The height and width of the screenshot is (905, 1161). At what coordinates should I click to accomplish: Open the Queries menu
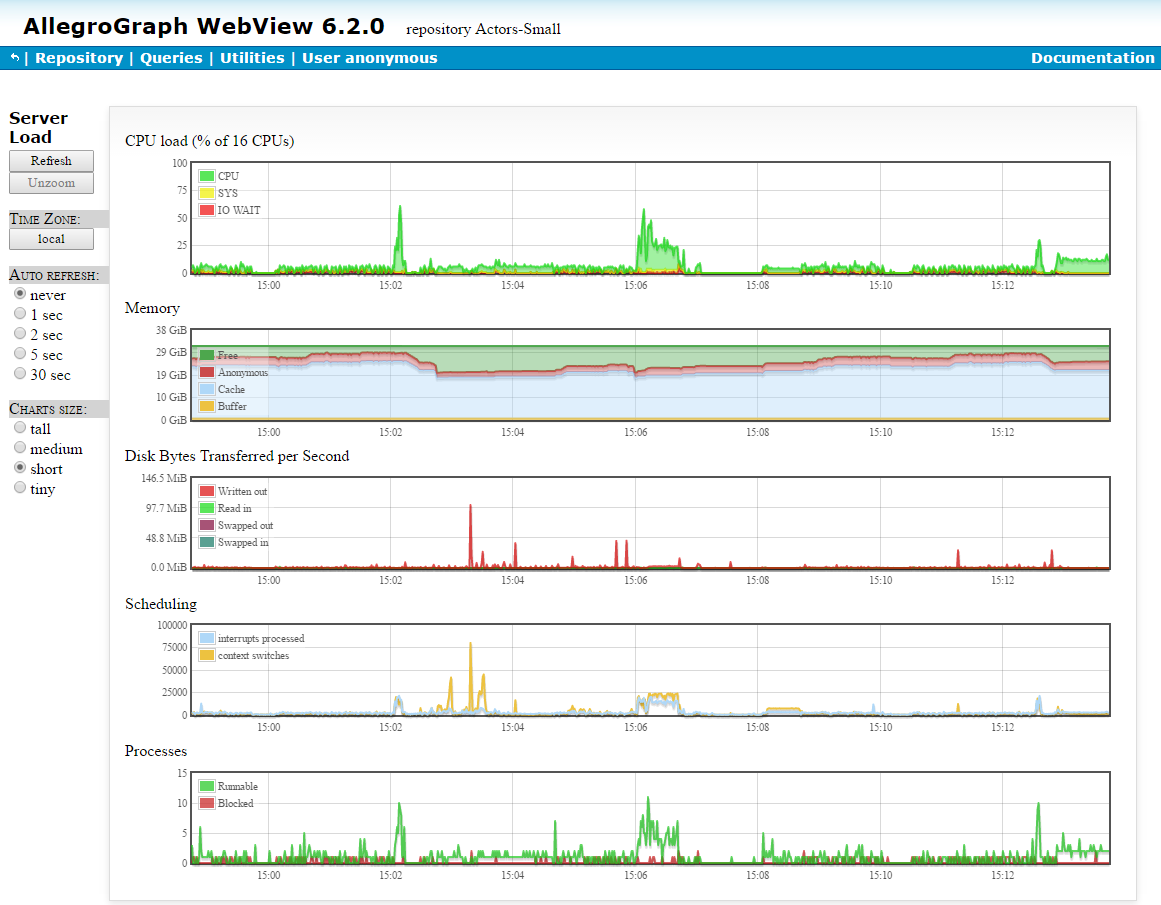click(x=171, y=58)
